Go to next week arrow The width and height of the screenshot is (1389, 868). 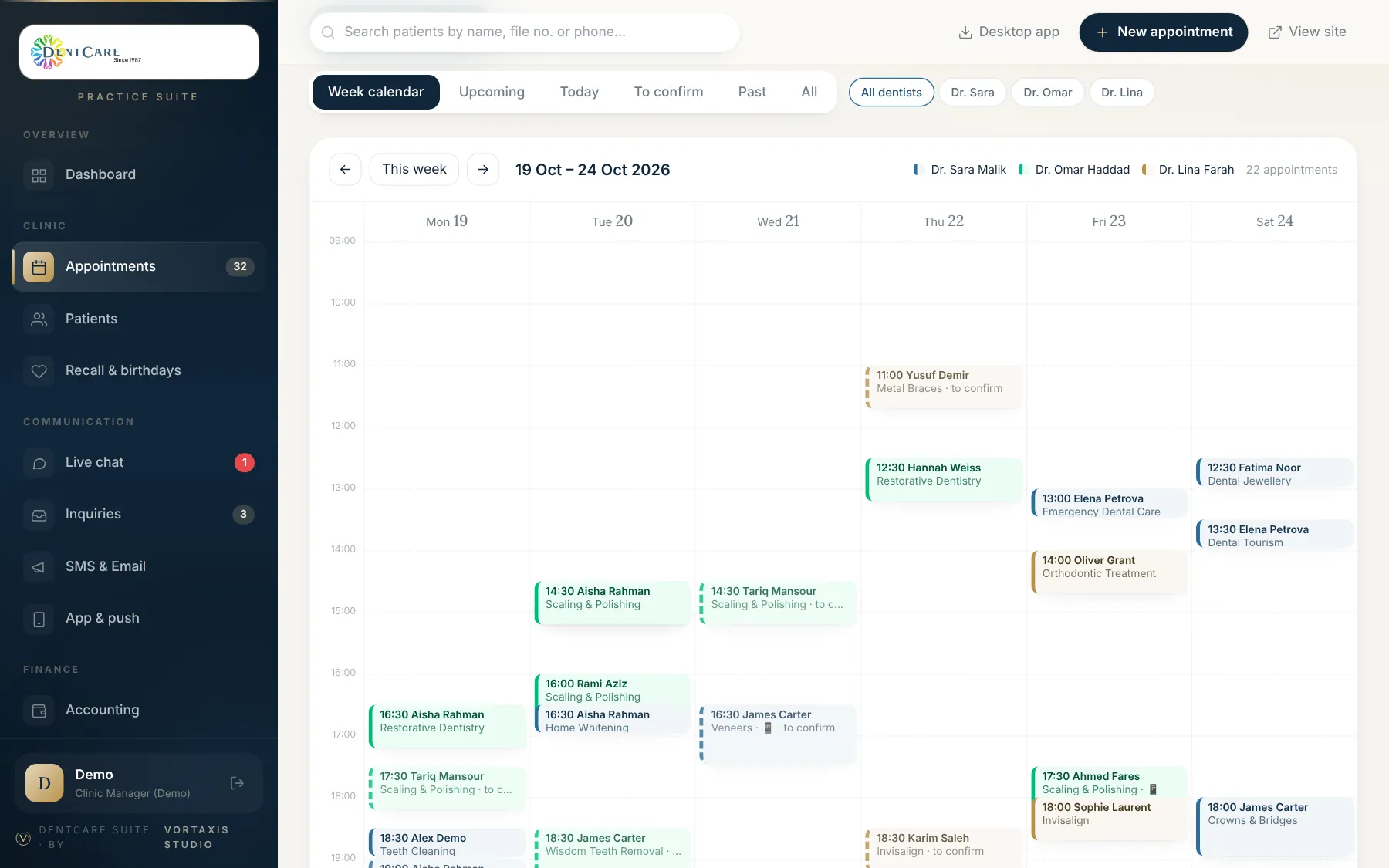point(483,170)
